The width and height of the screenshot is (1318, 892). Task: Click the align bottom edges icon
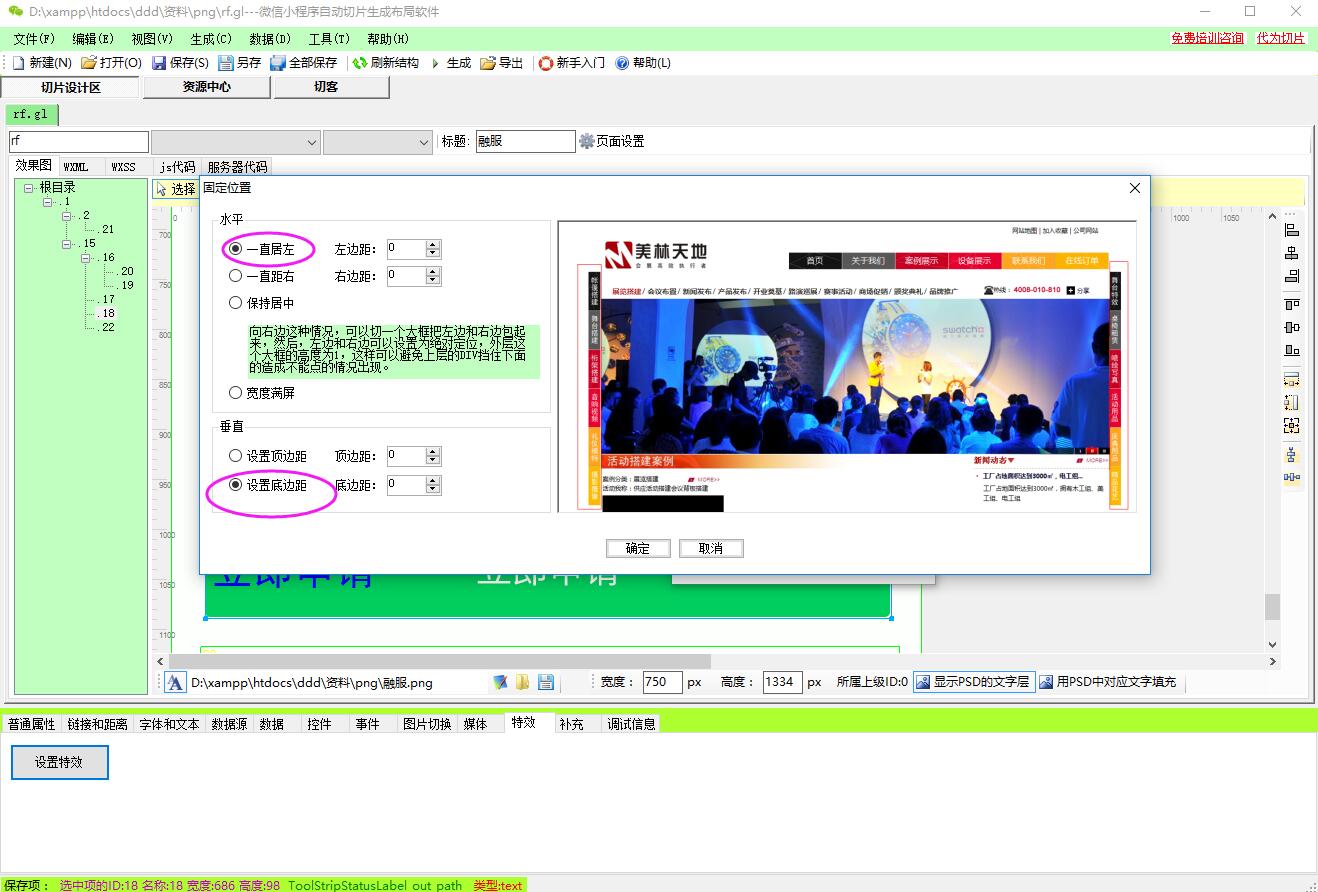tap(1292, 350)
